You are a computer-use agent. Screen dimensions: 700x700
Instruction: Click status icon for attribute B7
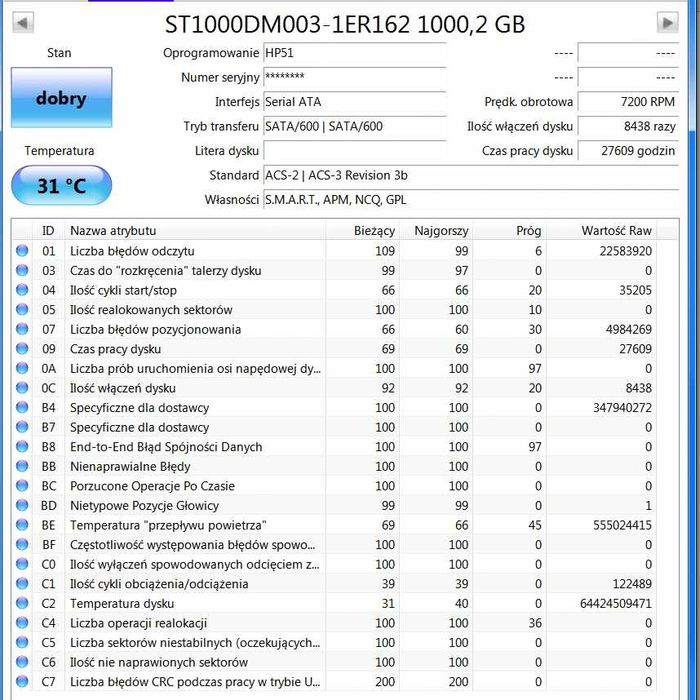[22, 427]
